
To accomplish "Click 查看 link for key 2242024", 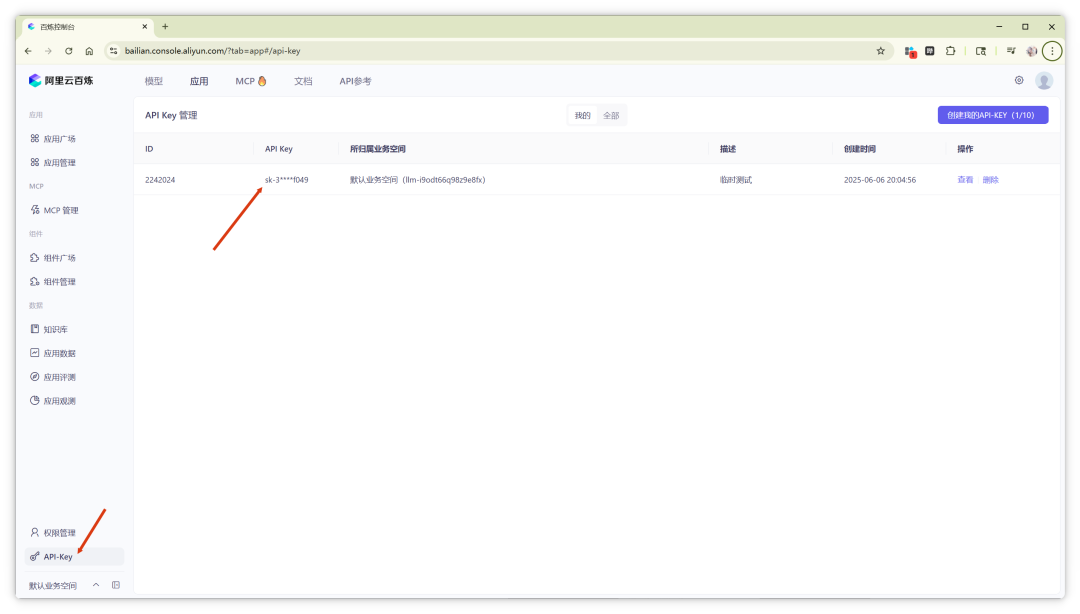I will pyautogui.click(x=965, y=180).
